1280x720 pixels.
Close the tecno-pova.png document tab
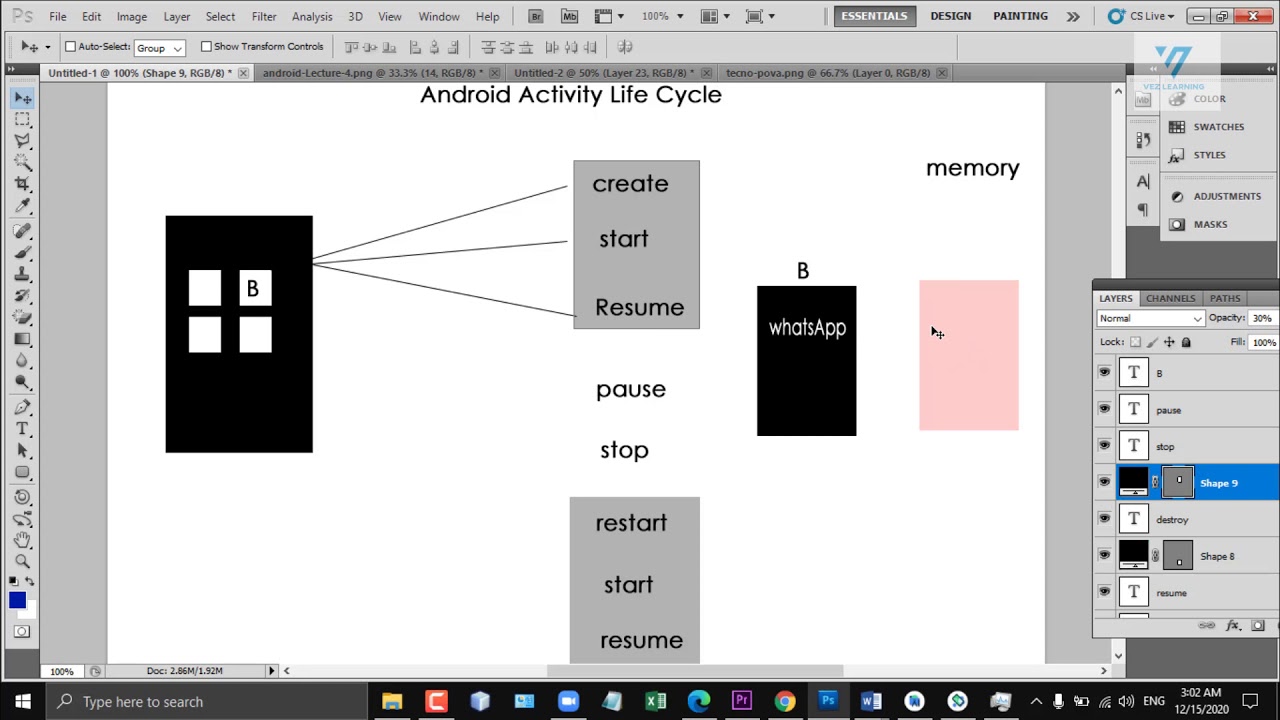click(941, 73)
